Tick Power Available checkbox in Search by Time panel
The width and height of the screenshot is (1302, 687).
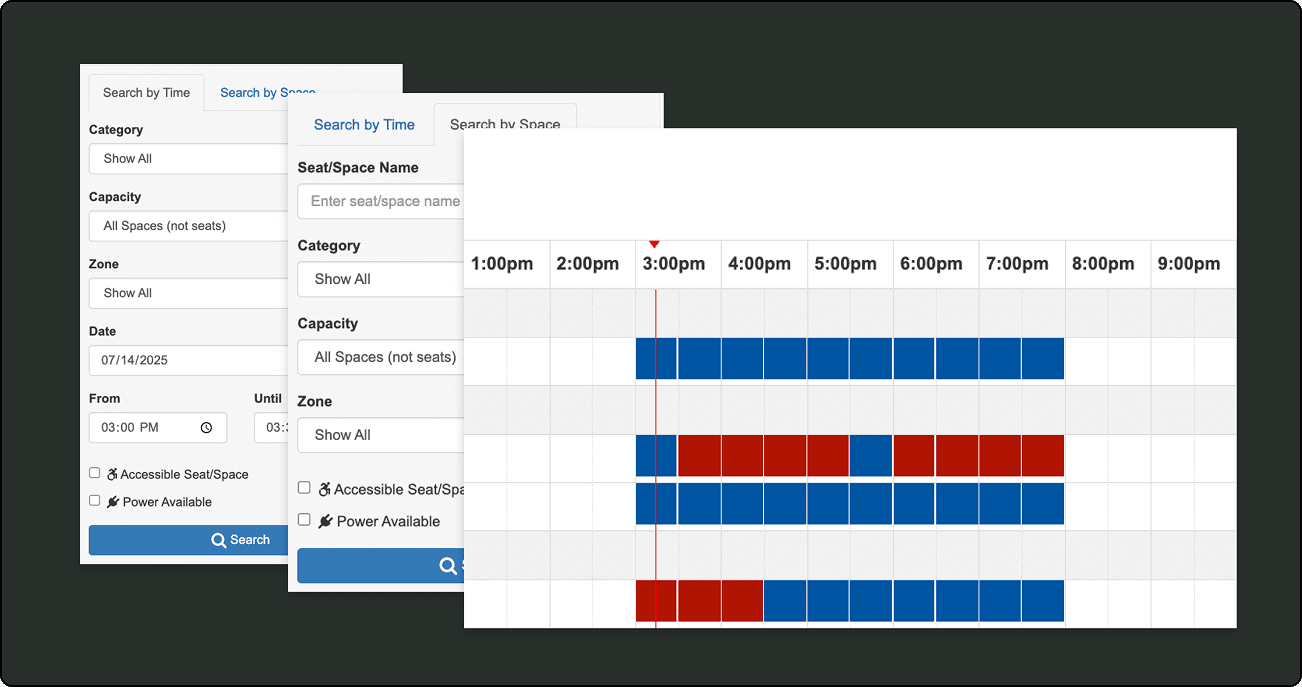tap(95, 500)
